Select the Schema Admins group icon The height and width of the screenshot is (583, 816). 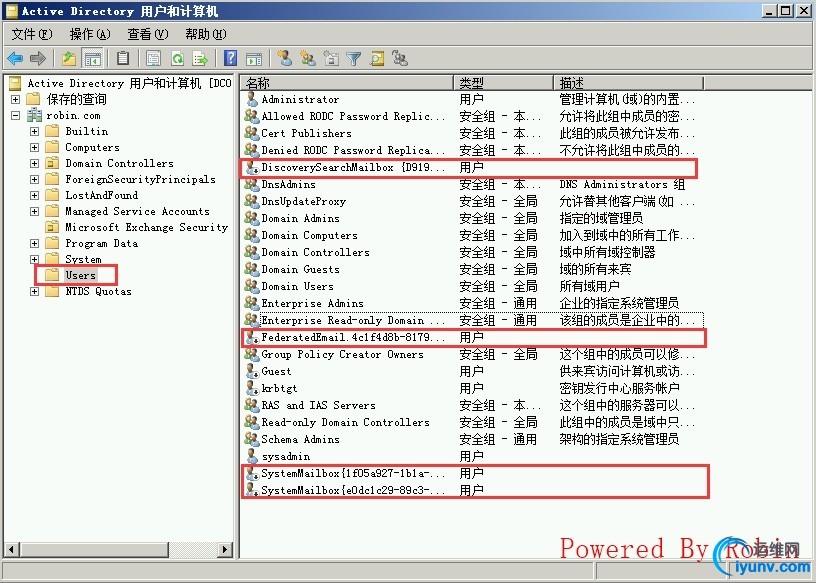click(252, 439)
